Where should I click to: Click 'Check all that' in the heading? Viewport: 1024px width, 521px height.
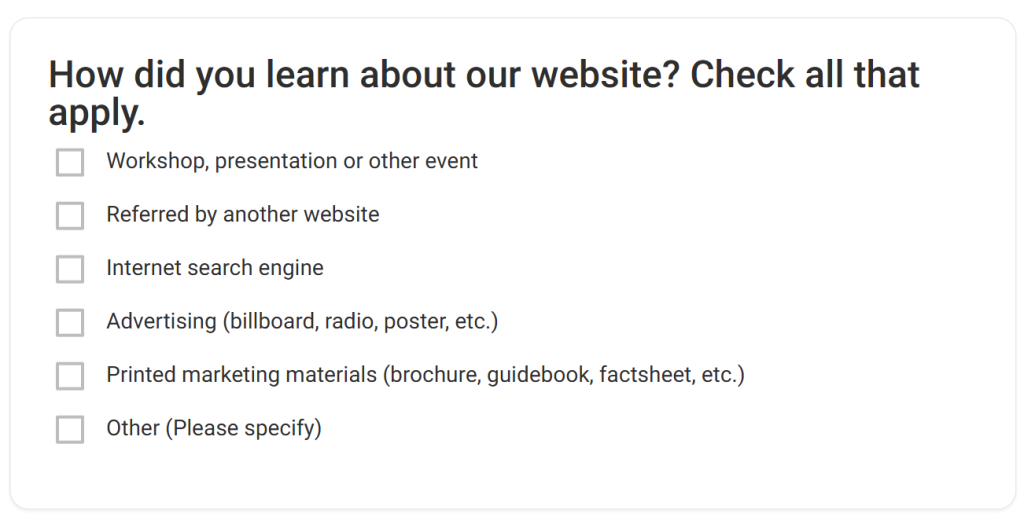pos(805,74)
